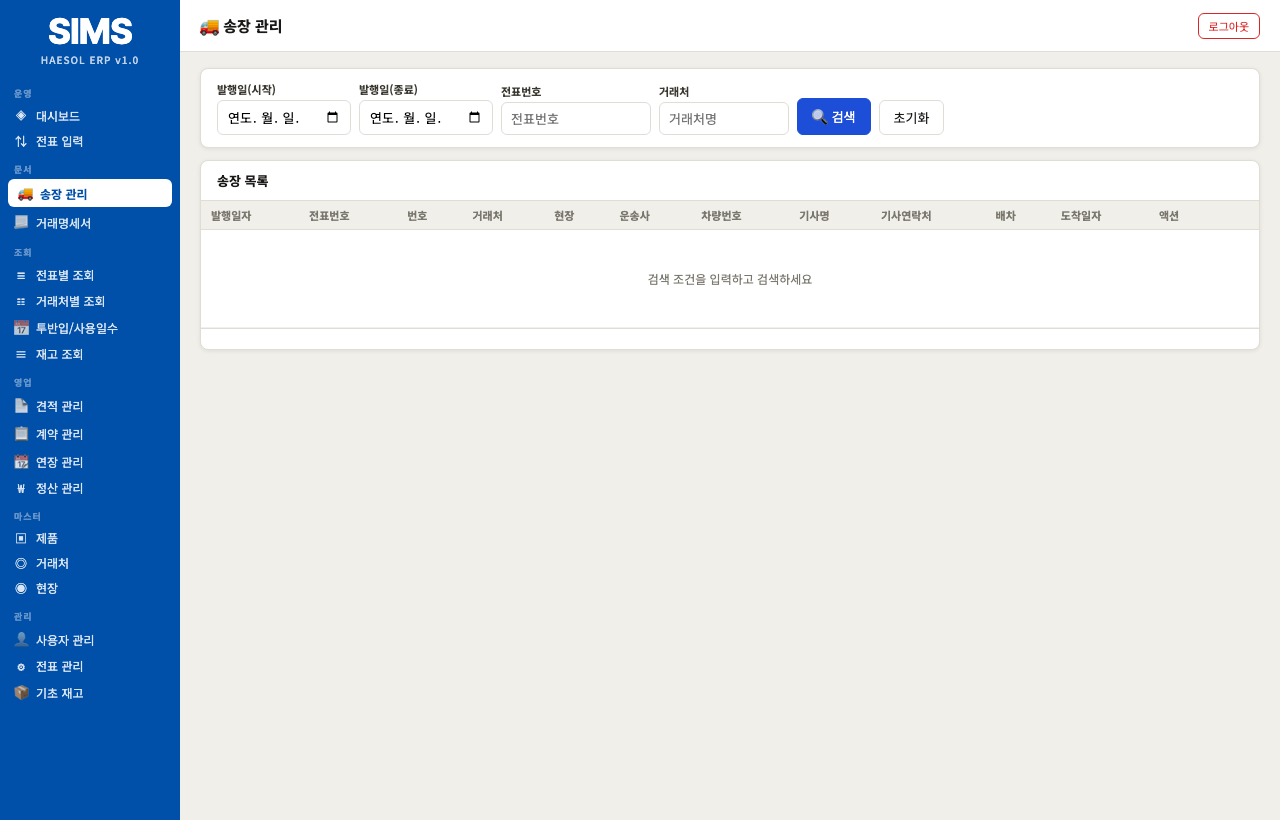The image size is (1280, 820).
Task: Select 재고 조회 from the sidebar
Action: pos(60,354)
